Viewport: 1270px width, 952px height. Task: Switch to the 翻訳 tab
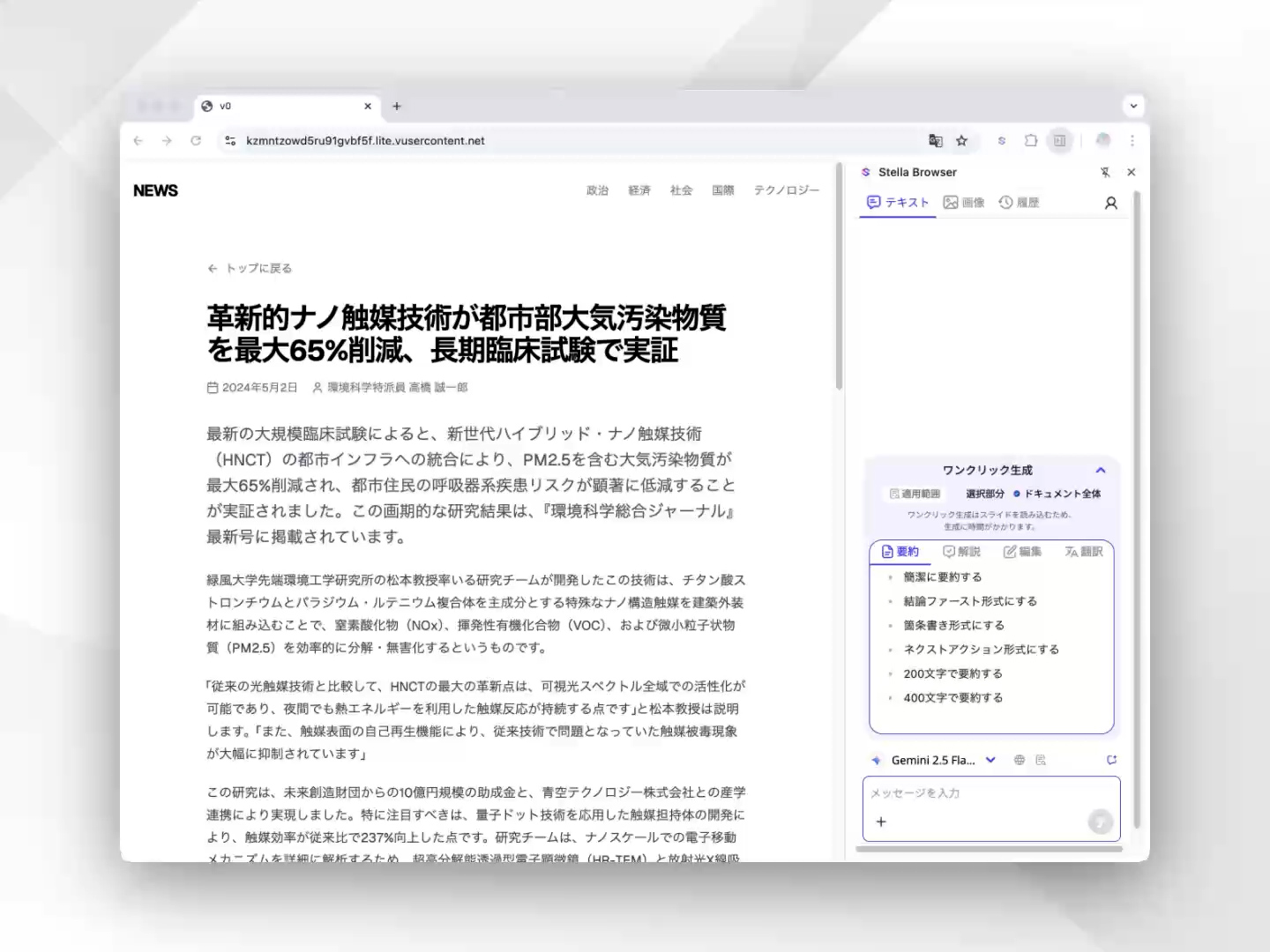pos(1084,552)
